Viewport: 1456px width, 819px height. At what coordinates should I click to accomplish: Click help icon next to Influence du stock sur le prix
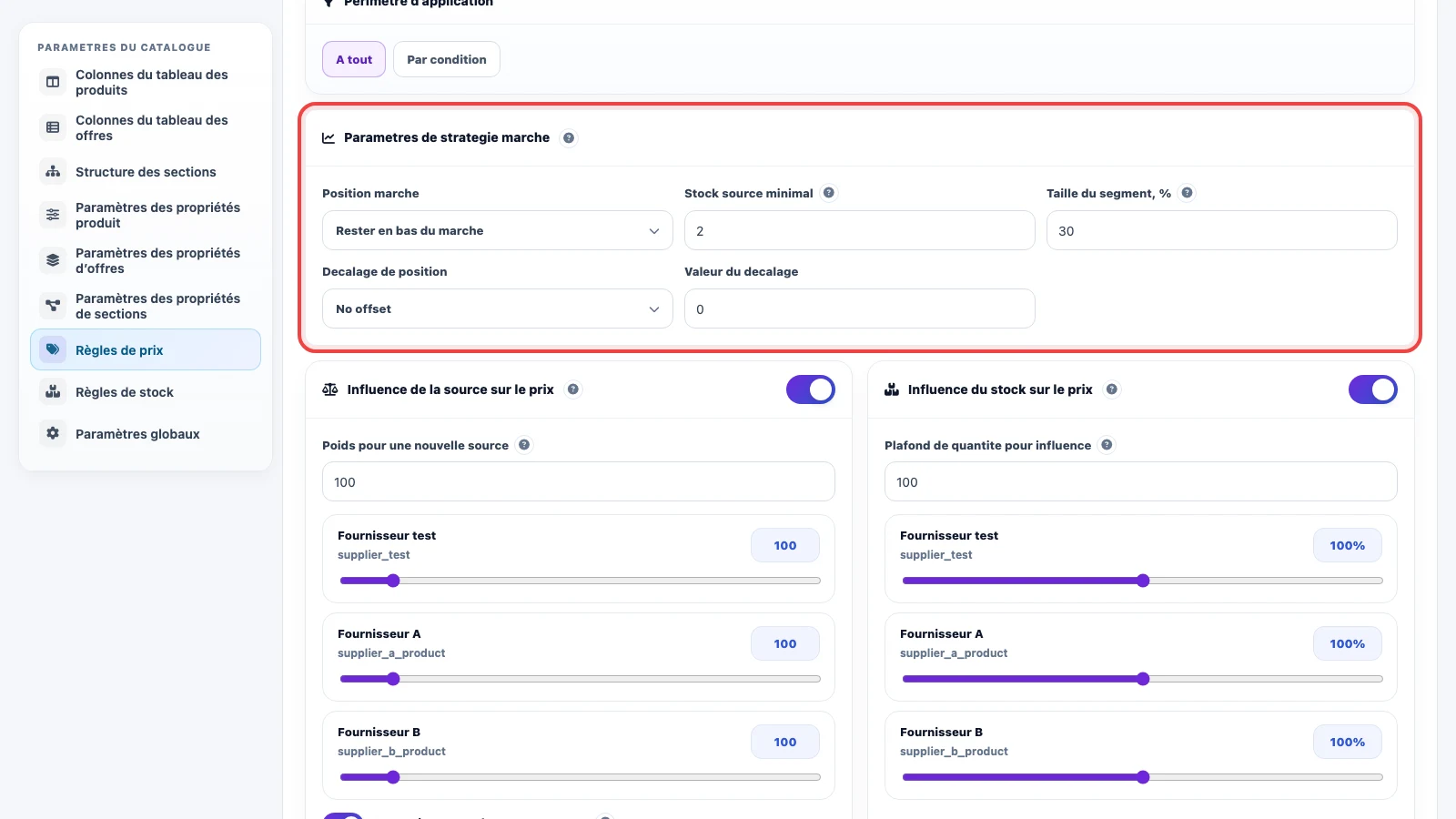(1112, 389)
